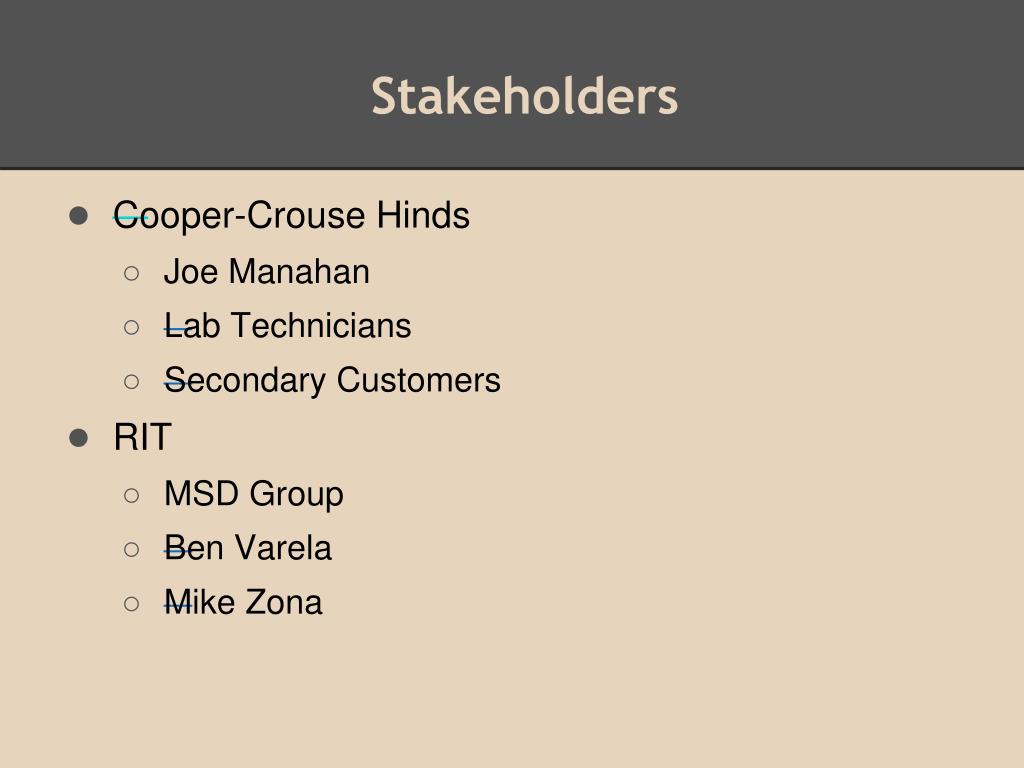Click the Mike Zona entry

pyautogui.click(x=243, y=602)
